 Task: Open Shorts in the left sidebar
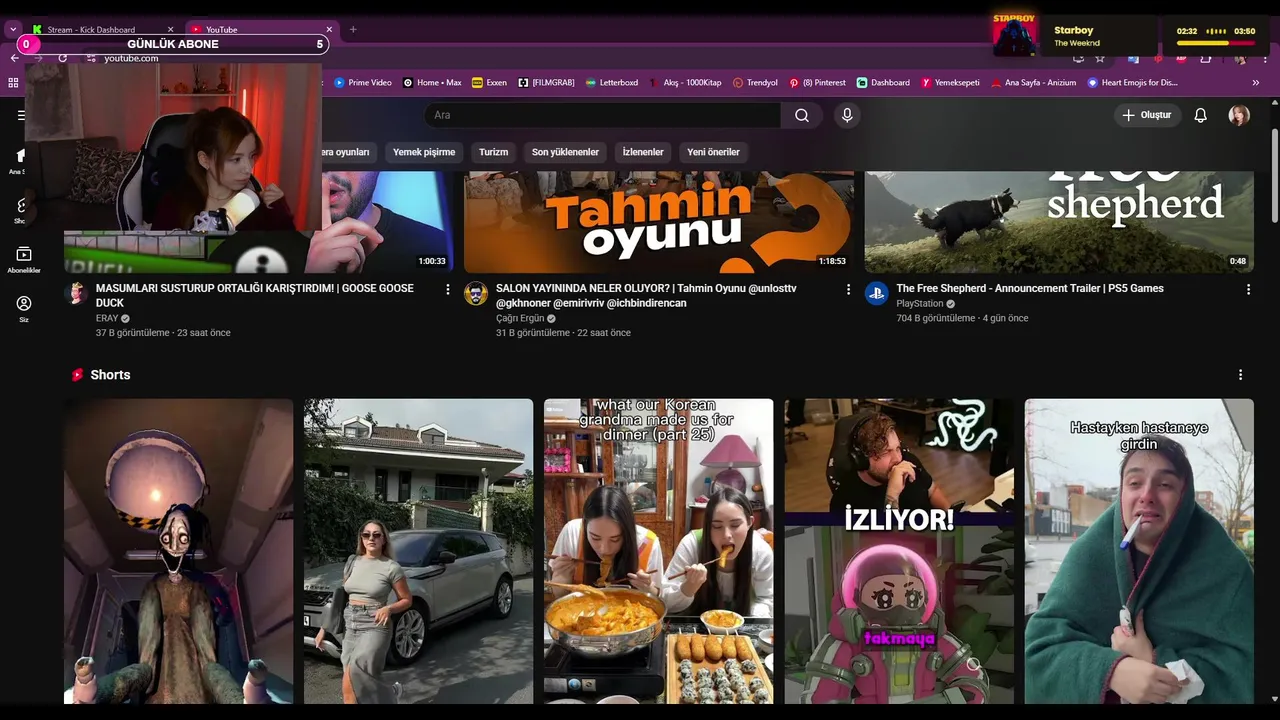coord(21,210)
